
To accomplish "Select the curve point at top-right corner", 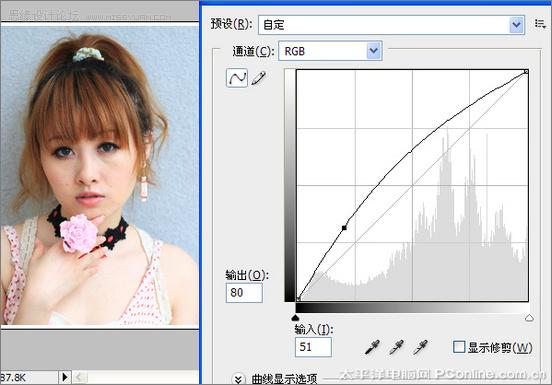I will pyautogui.click(x=526, y=71).
